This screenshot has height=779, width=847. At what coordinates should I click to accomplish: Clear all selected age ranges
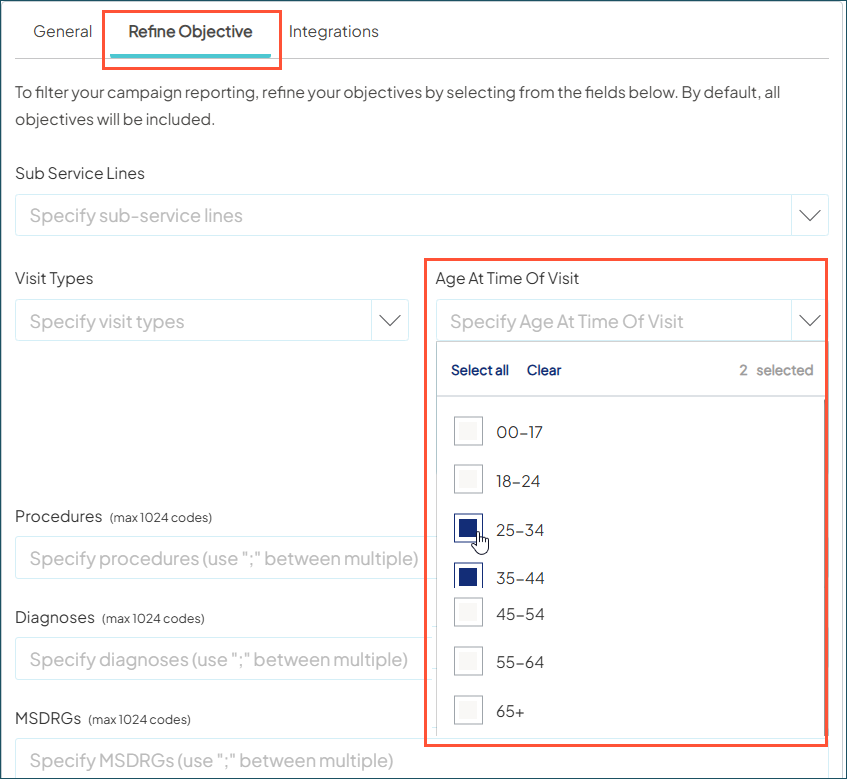click(x=544, y=370)
